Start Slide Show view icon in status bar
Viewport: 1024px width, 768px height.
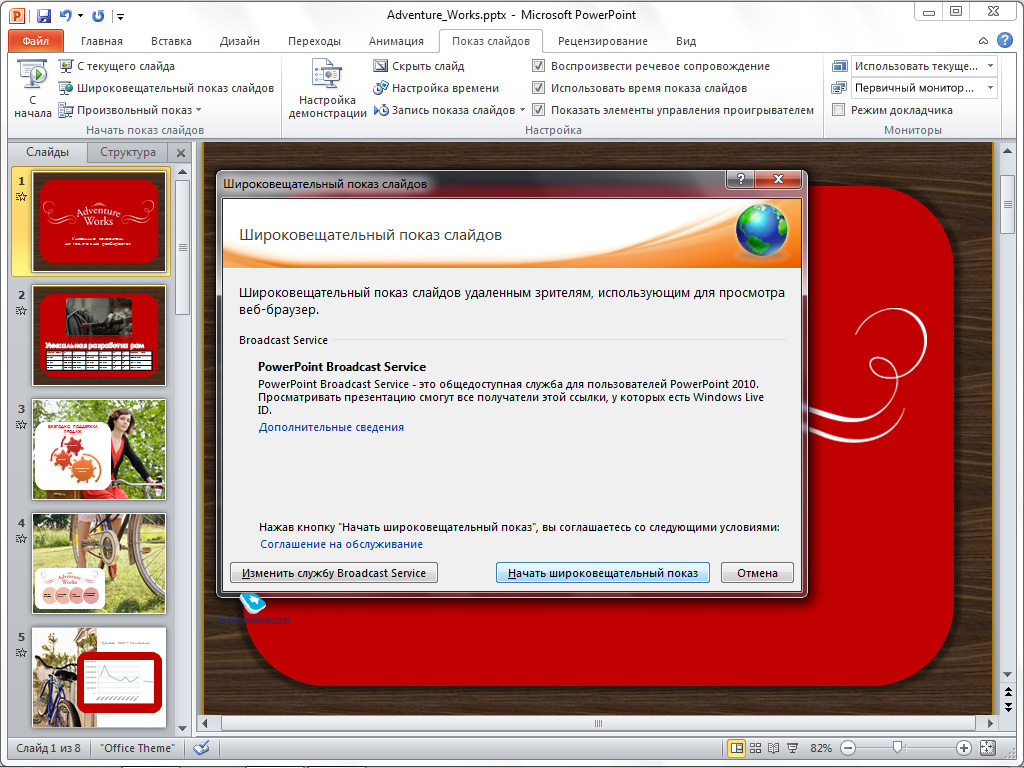(x=792, y=748)
